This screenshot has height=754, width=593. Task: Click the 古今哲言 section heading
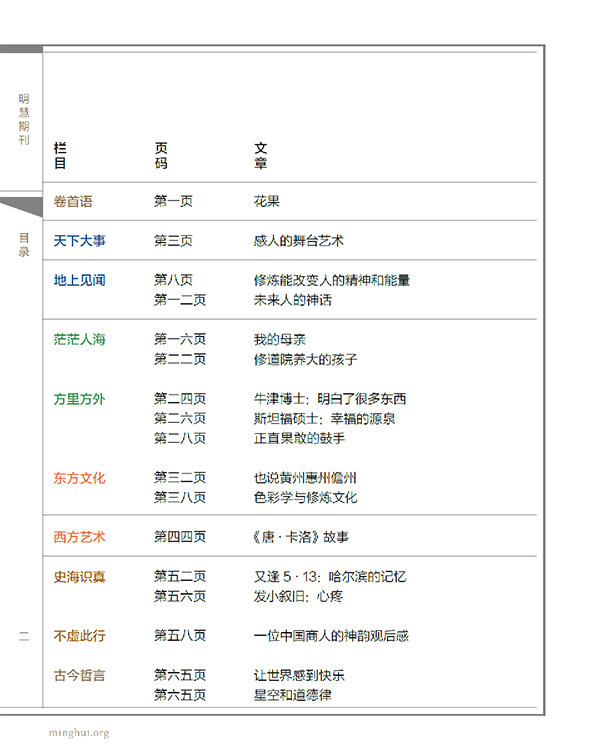pyautogui.click(x=79, y=676)
